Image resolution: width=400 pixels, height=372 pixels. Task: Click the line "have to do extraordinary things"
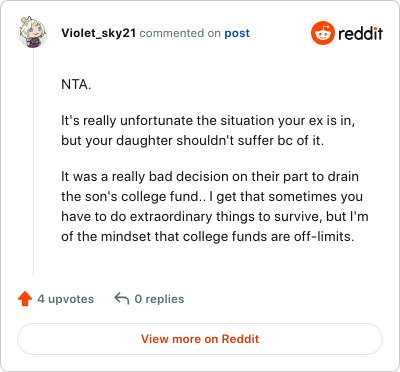215,216
